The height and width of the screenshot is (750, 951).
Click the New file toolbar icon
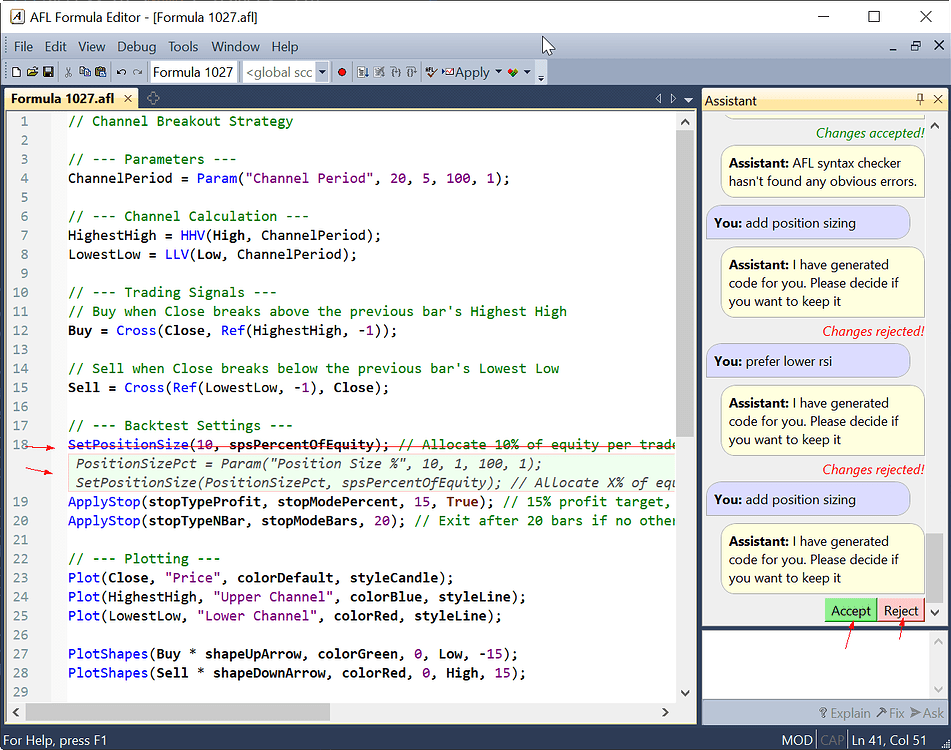click(16, 72)
